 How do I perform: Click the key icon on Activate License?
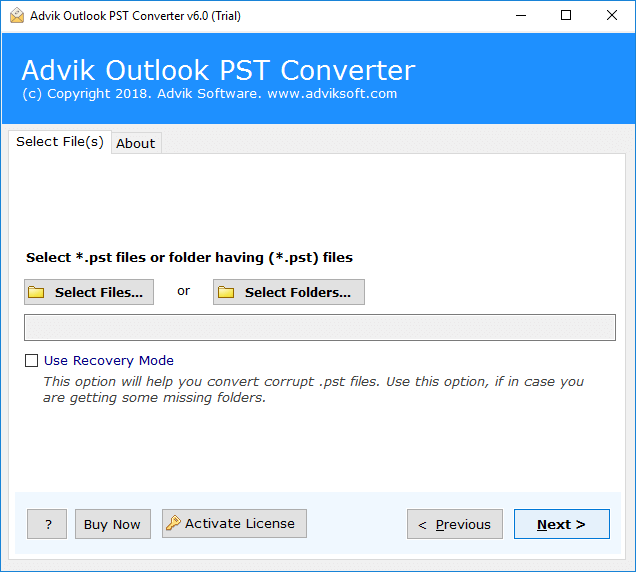coord(173,523)
